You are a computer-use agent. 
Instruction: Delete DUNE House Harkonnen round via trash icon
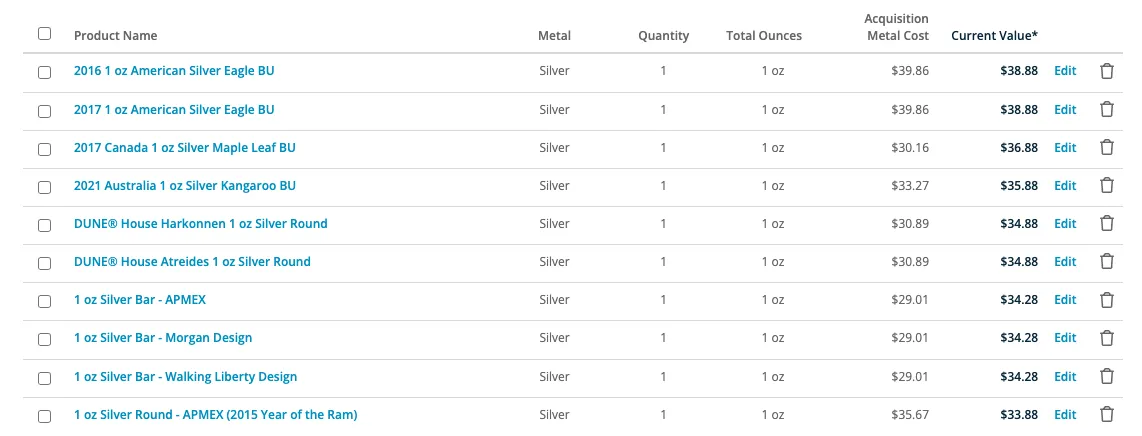click(x=1106, y=223)
